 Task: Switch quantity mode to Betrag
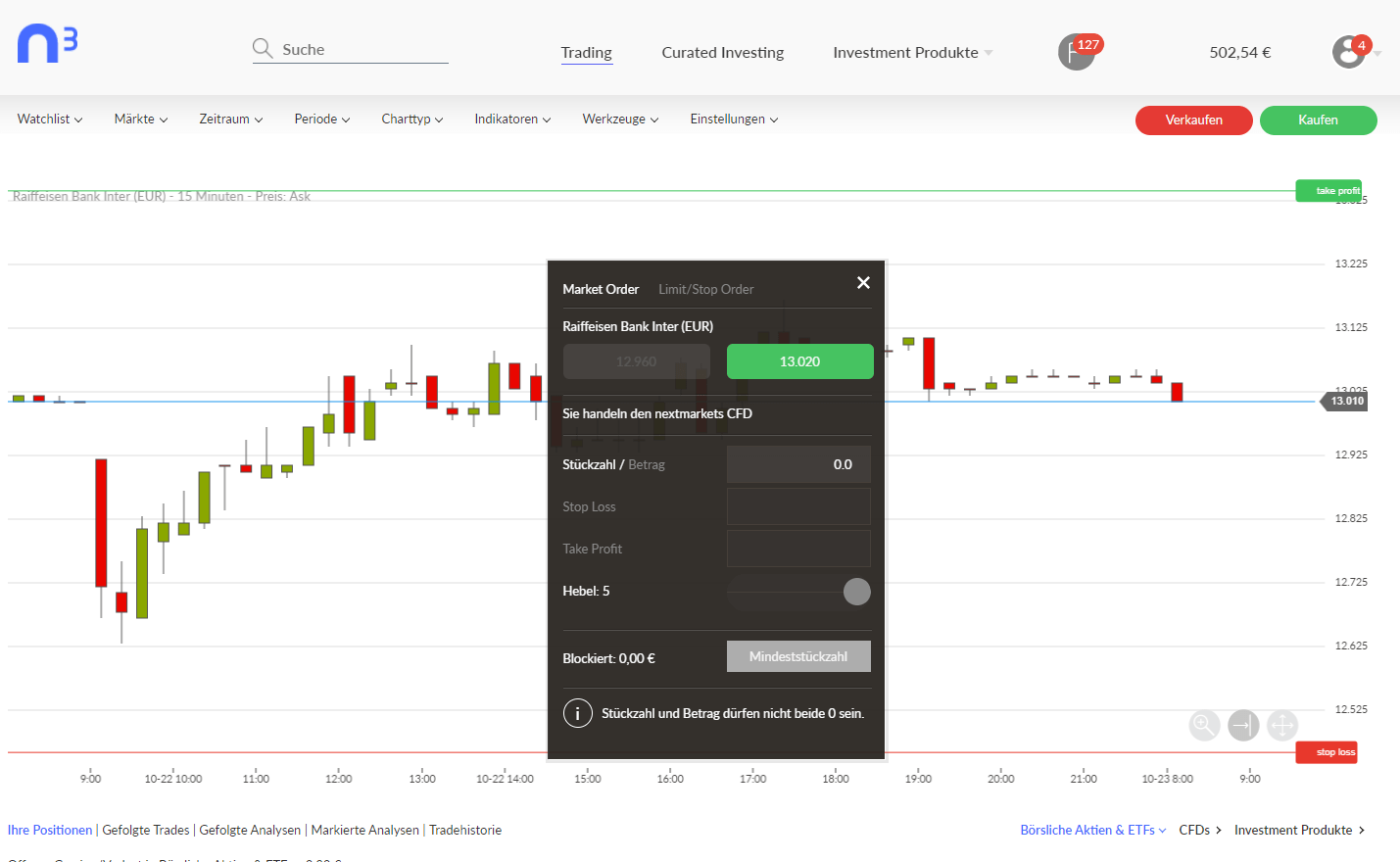[647, 464]
